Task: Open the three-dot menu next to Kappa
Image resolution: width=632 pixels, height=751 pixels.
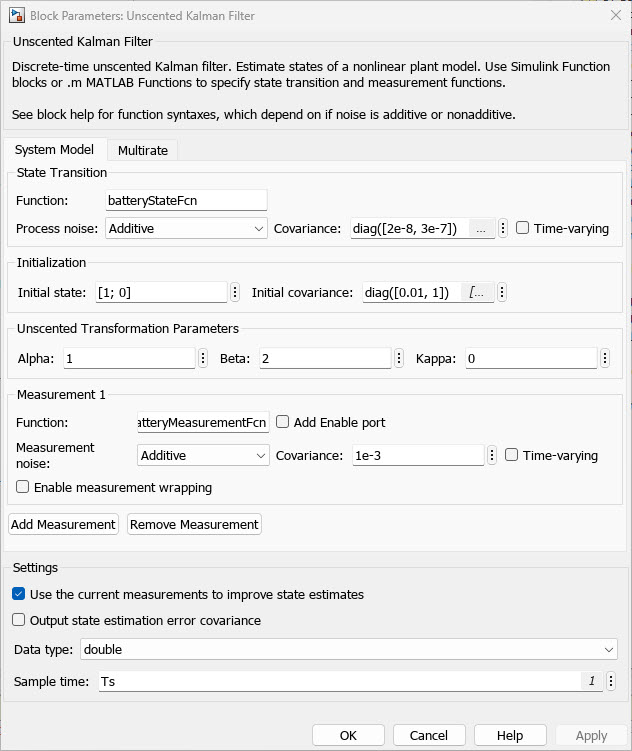Action: pyautogui.click(x=605, y=358)
